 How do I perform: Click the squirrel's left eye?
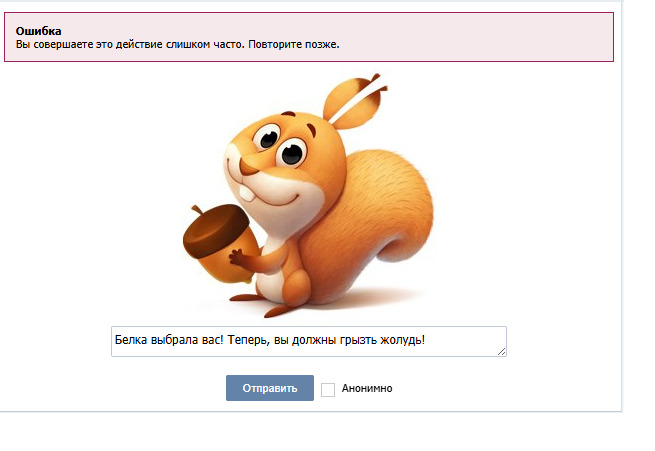(269, 138)
